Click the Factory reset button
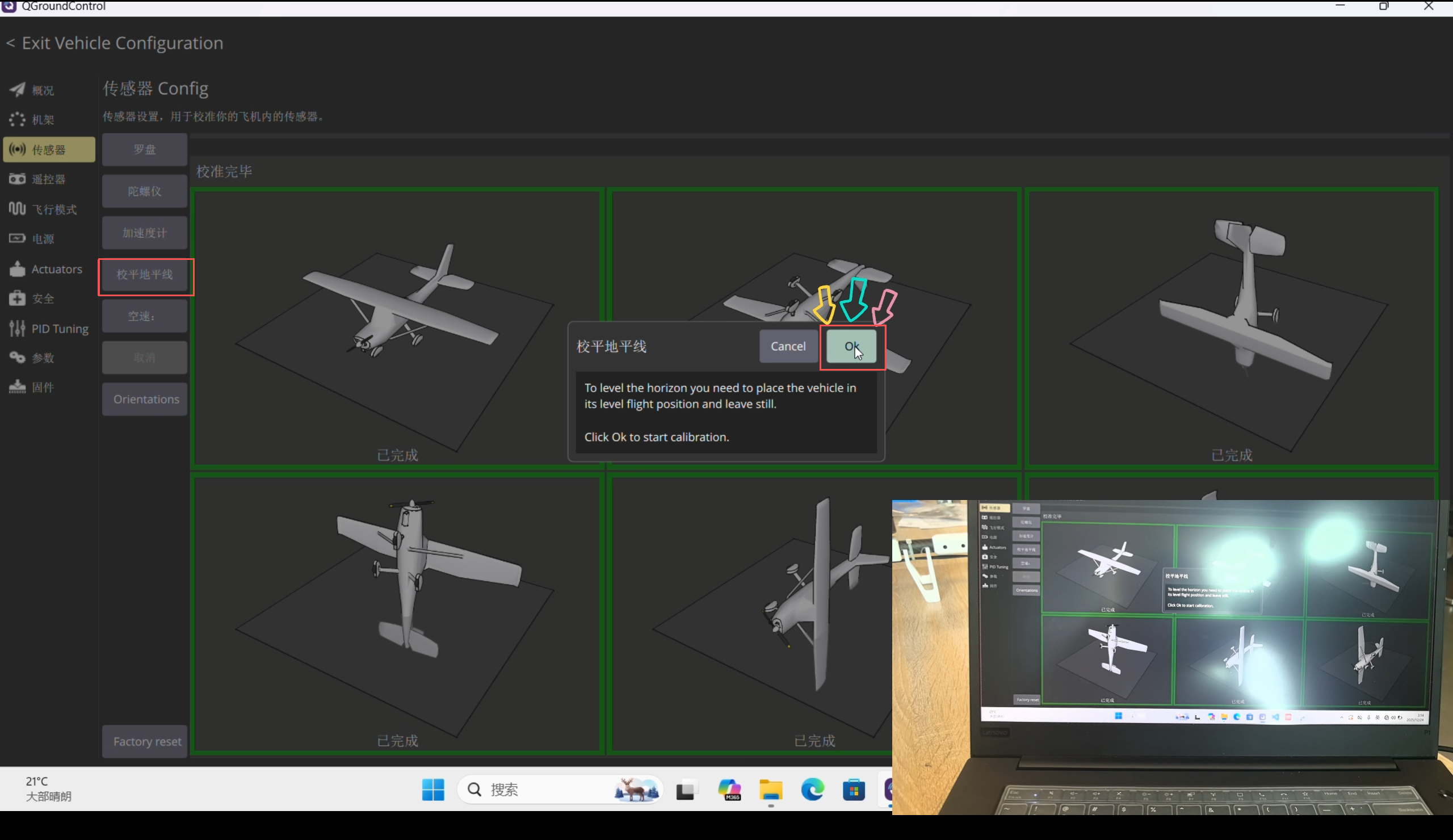The image size is (1453, 840). click(x=145, y=741)
